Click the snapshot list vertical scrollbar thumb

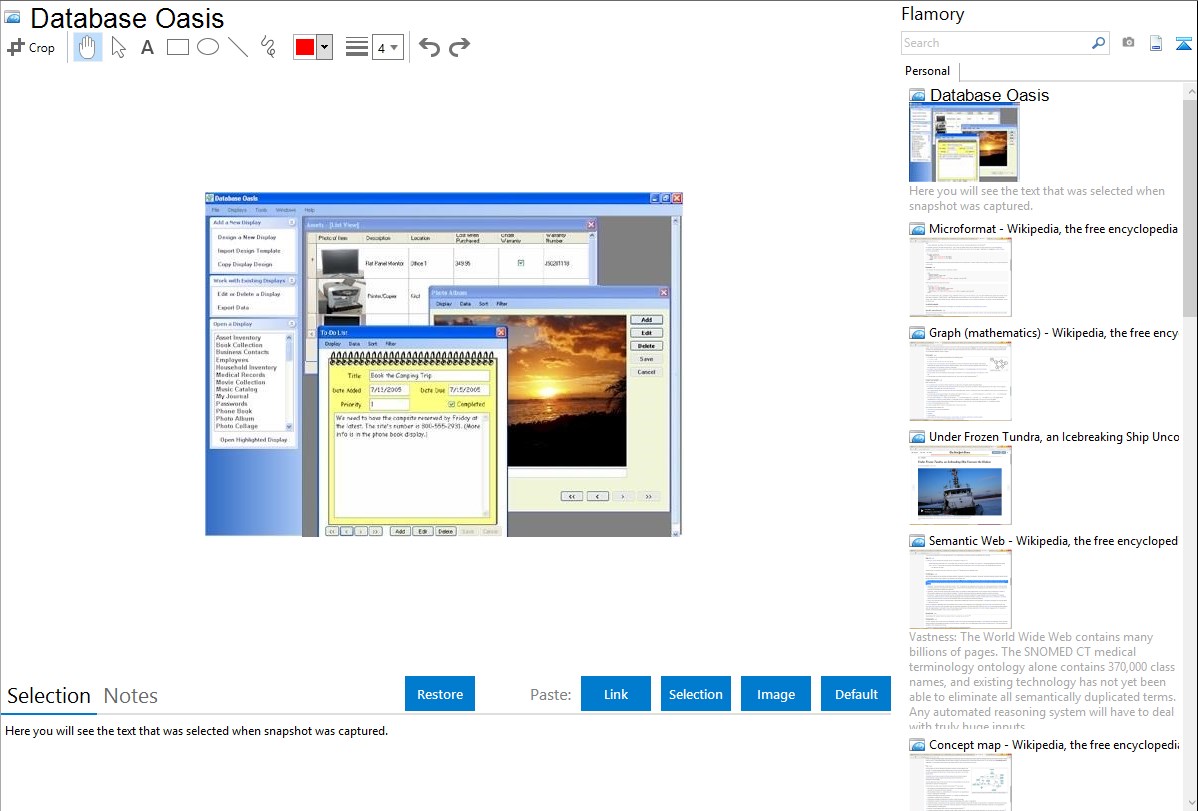1190,207
